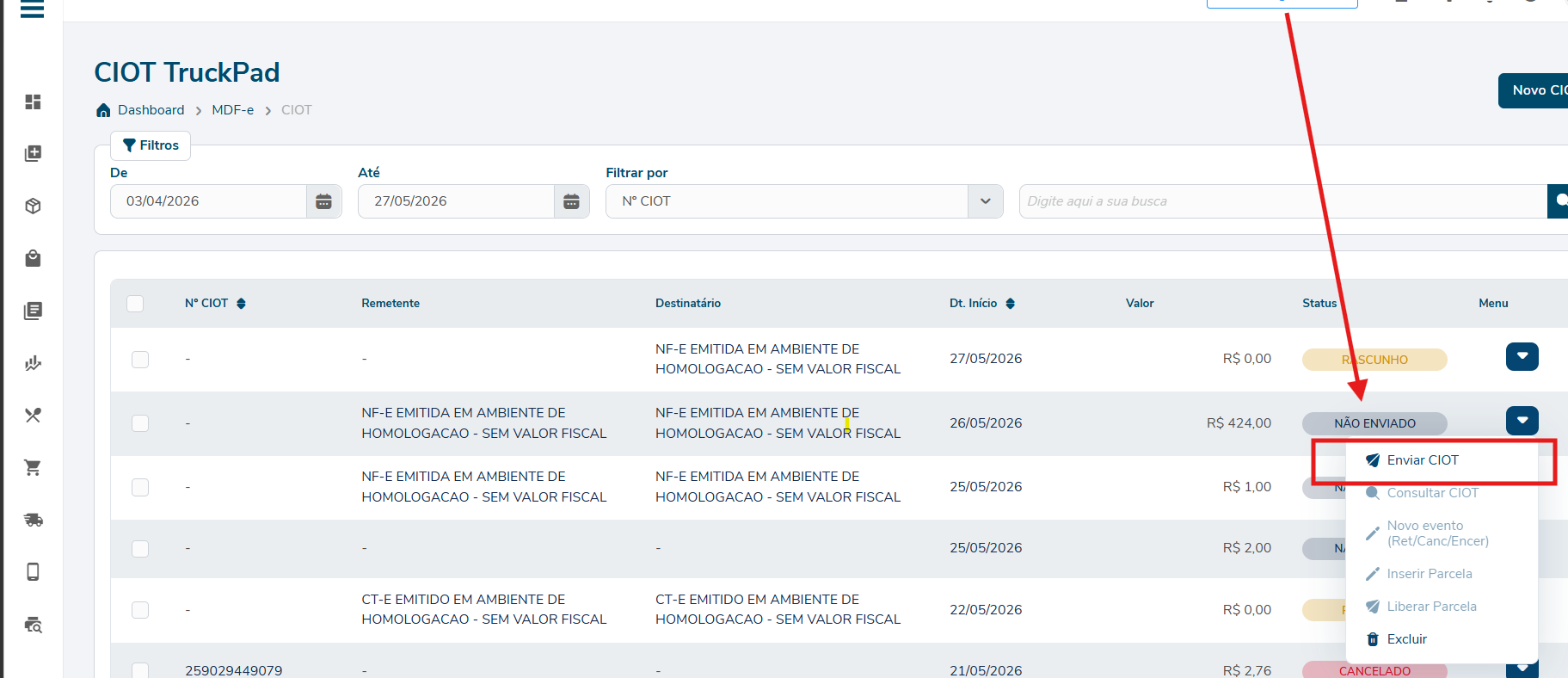Image resolution: width=1568 pixels, height=678 pixels.
Task: Click the pencil icon beside Inserir Parcela
Action: [1373, 574]
